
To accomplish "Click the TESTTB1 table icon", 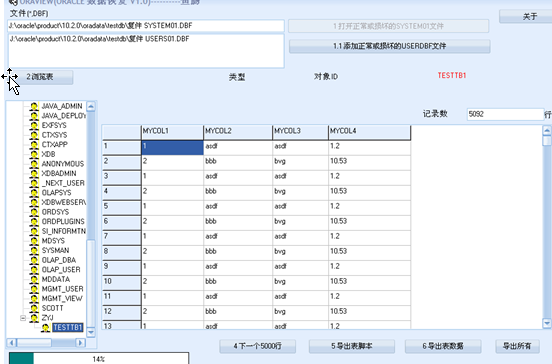I will pos(45,328).
